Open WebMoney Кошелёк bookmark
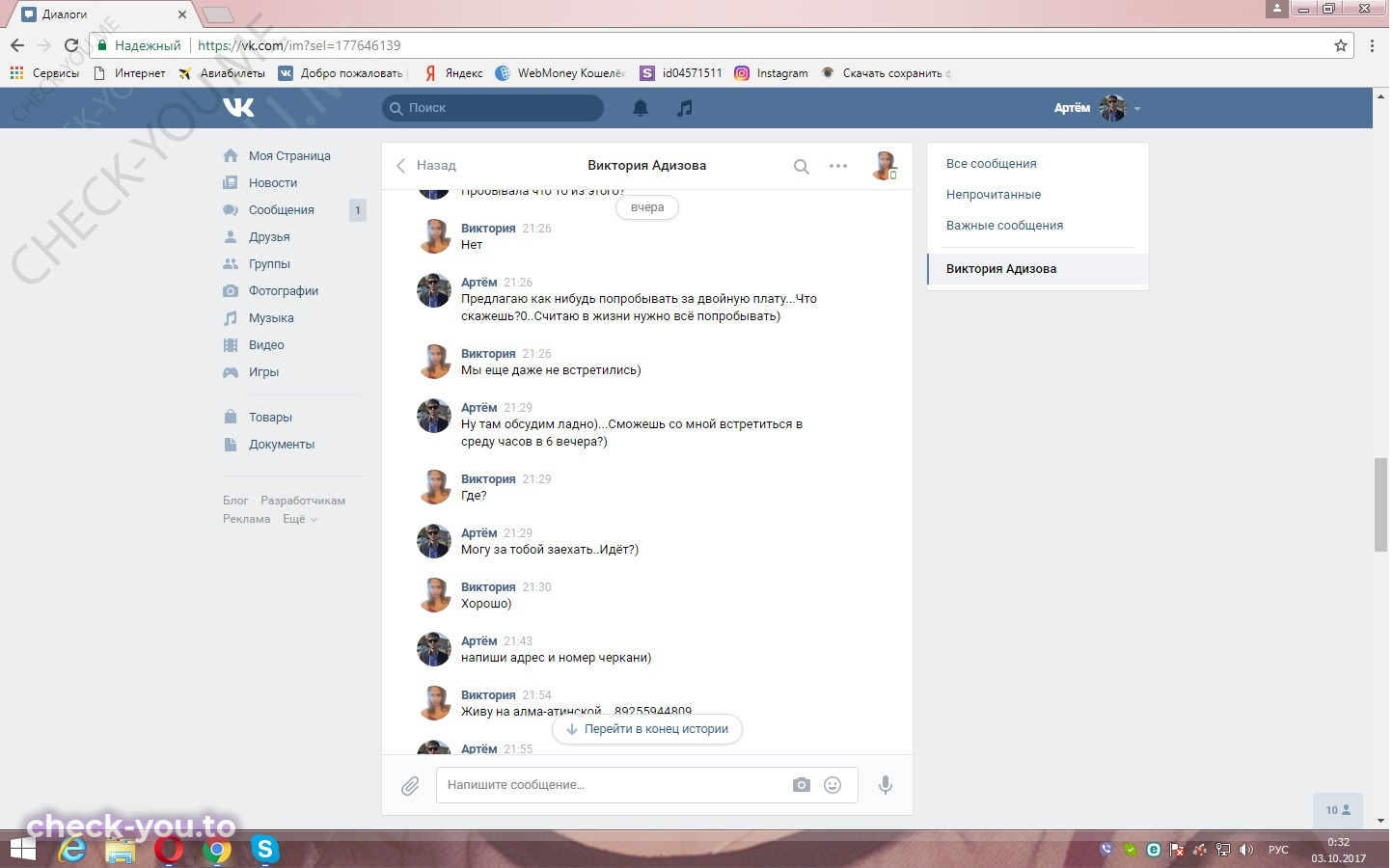The width and height of the screenshot is (1393, 868). click(x=560, y=73)
